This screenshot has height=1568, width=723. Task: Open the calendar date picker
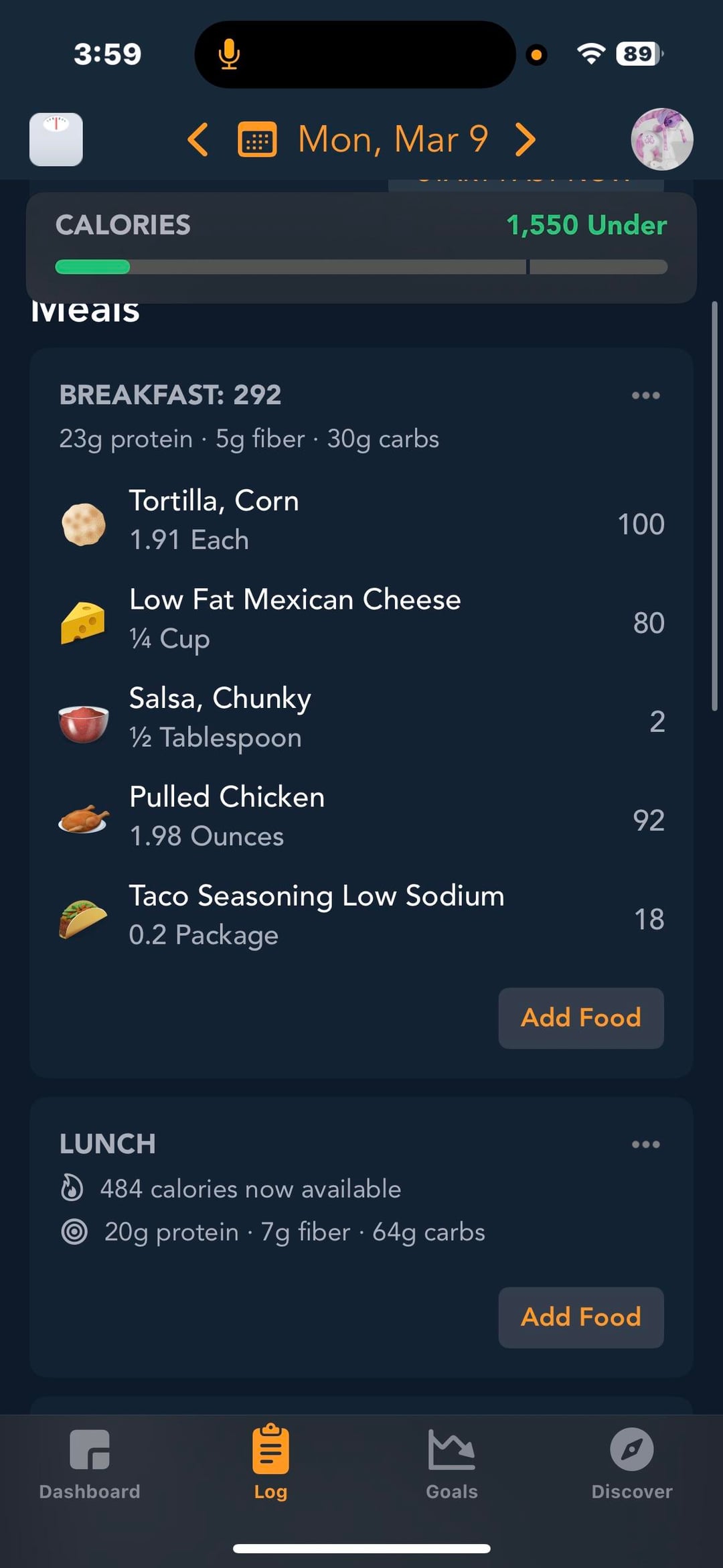click(257, 139)
